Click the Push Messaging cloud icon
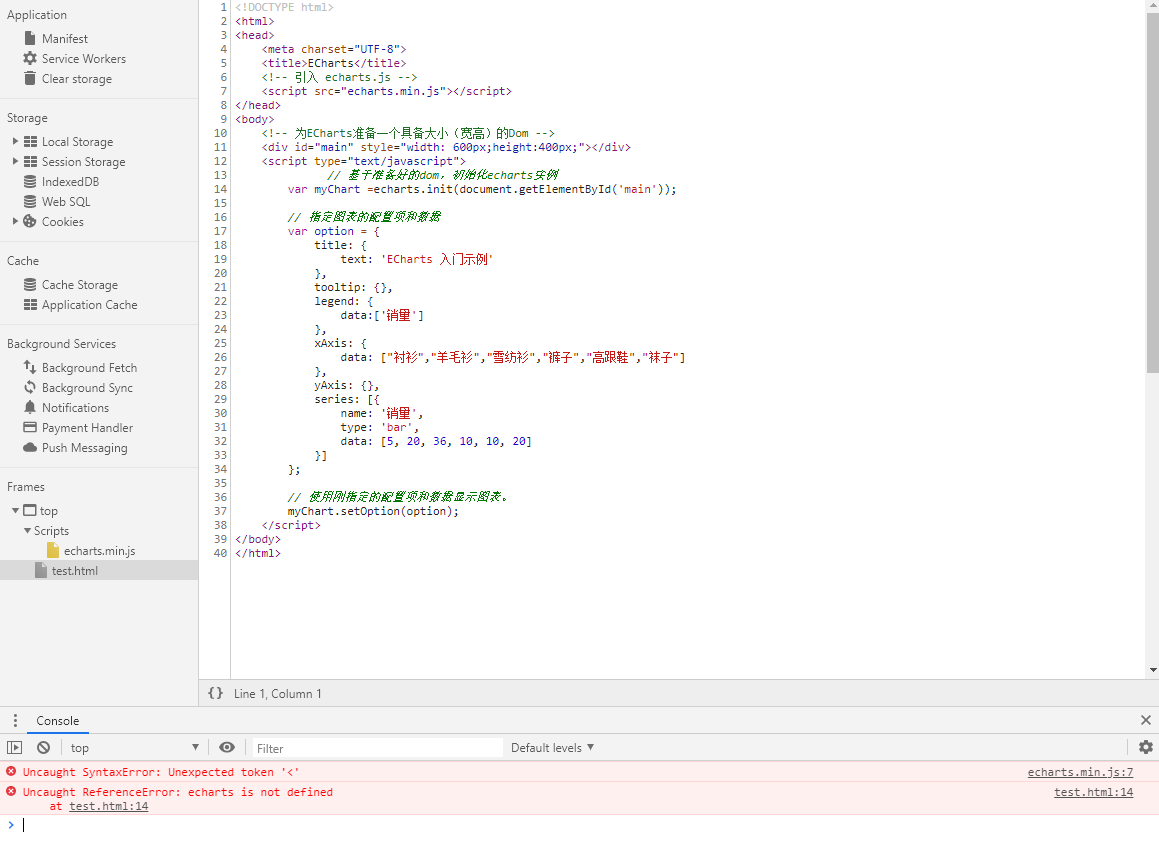The height and width of the screenshot is (858, 1159). click(30, 447)
